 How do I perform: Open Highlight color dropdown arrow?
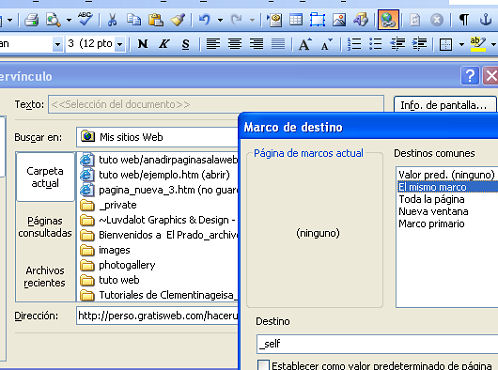click(494, 44)
